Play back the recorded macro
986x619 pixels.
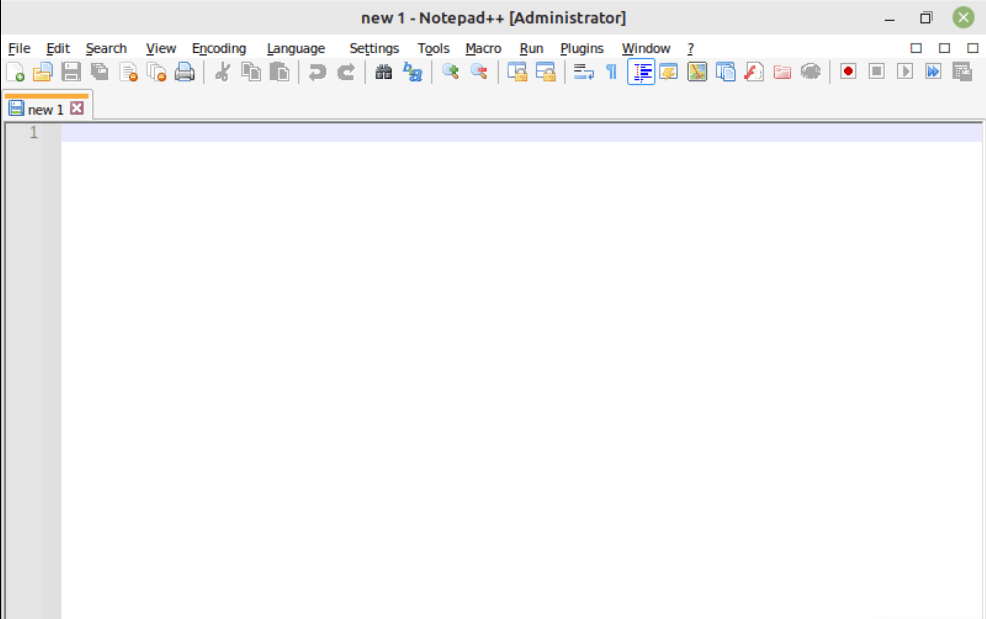904,72
